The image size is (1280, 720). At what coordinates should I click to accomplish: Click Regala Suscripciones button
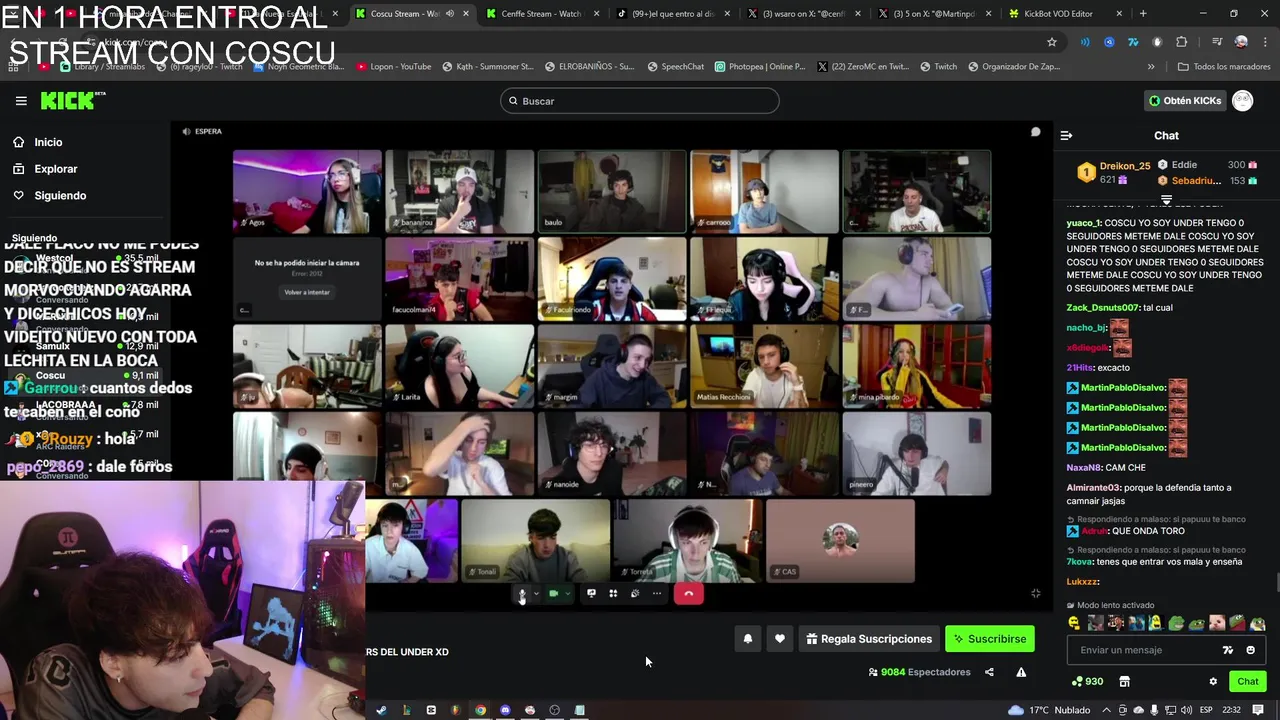[x=869, y=639]
